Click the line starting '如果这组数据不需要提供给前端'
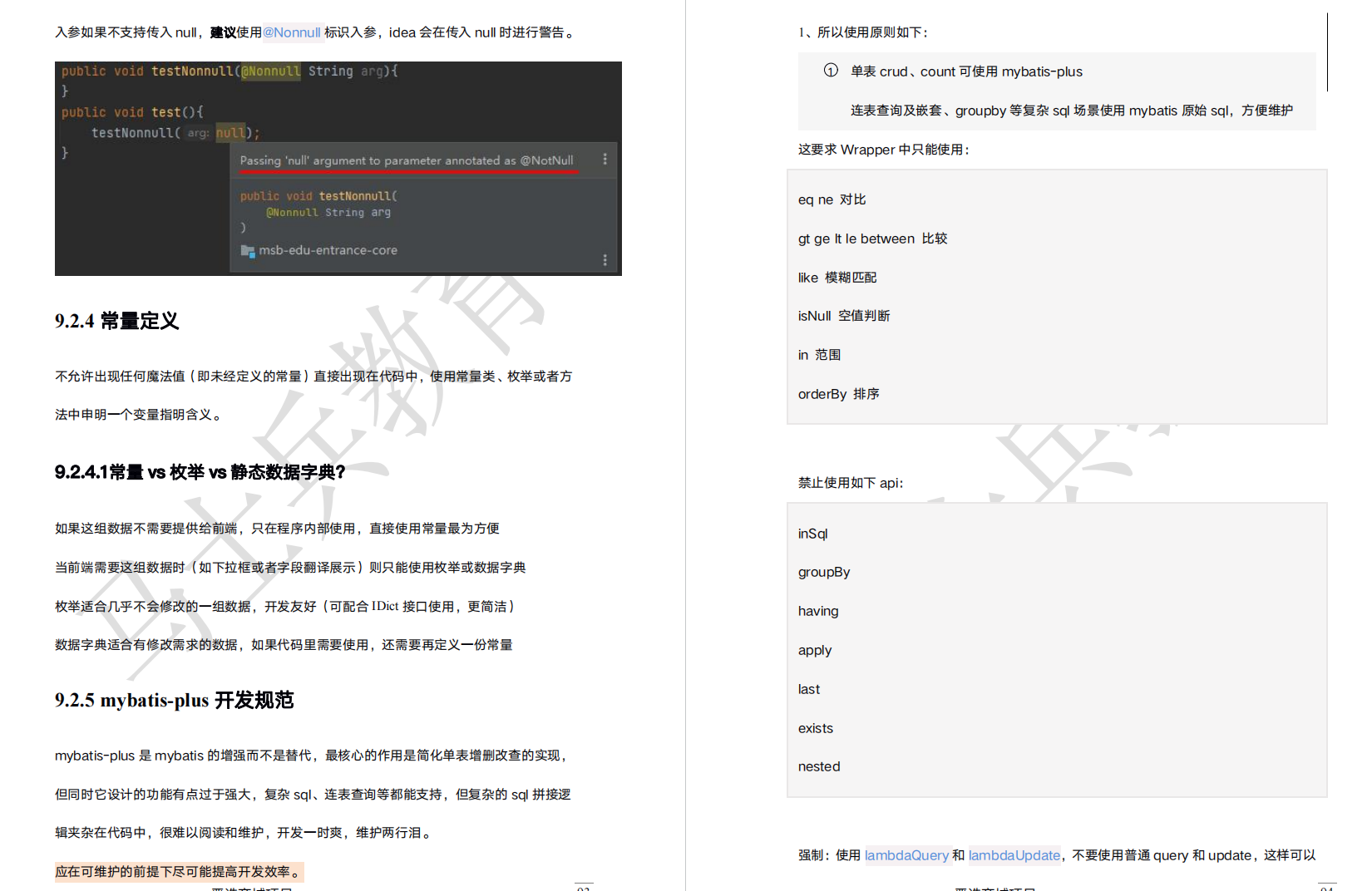The width and height of the screenshot is (1372, 891). pos(277,529)
